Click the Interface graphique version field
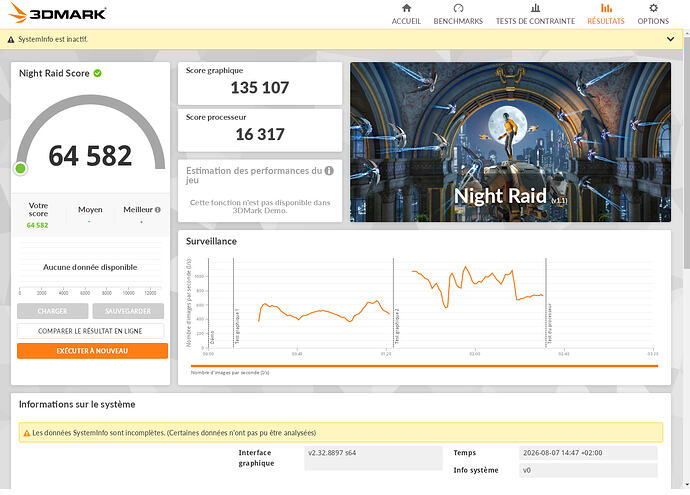Image resolution: width=690 pixels, height=495 pixels. [x=373, y=458]
